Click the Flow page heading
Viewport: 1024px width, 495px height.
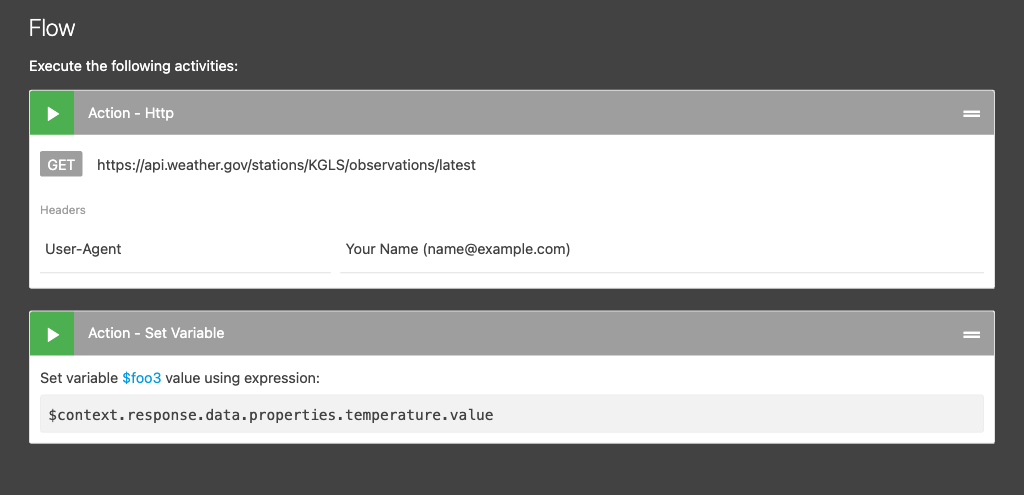click(x=52, y=27)
